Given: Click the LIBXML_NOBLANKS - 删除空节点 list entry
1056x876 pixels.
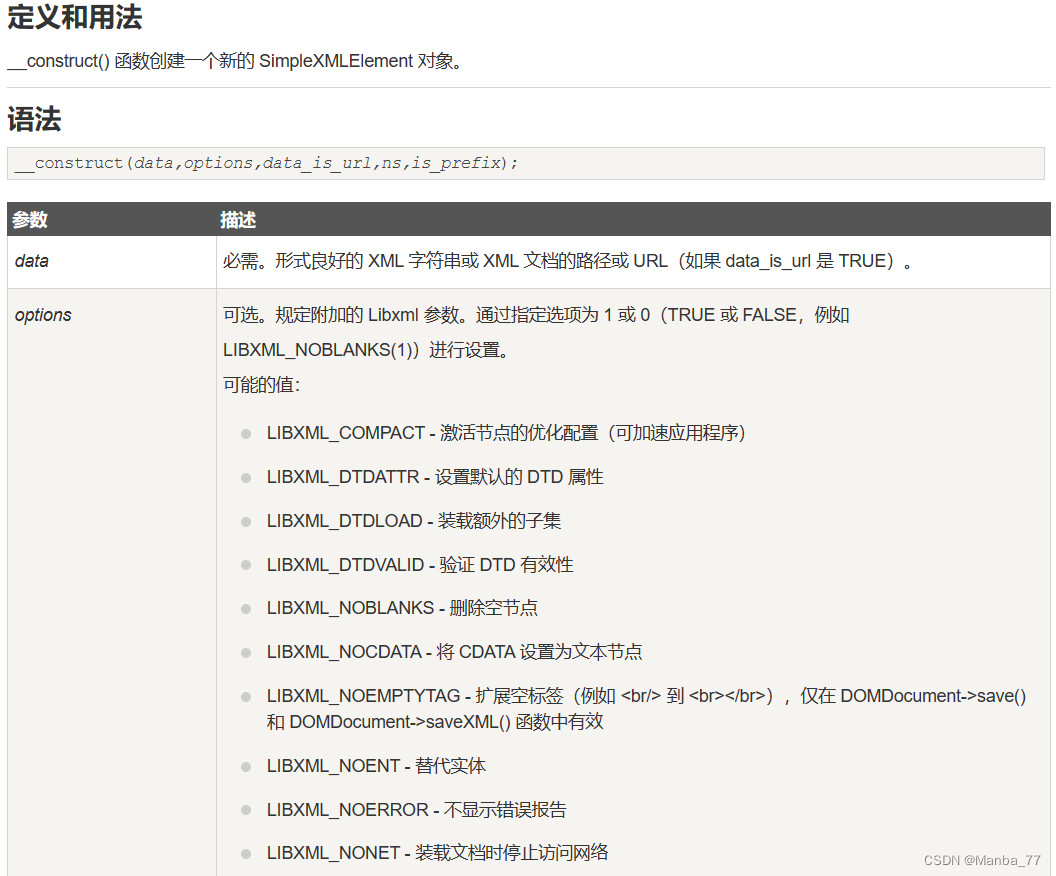Looking at the screenshot, I should pos(402,608).
